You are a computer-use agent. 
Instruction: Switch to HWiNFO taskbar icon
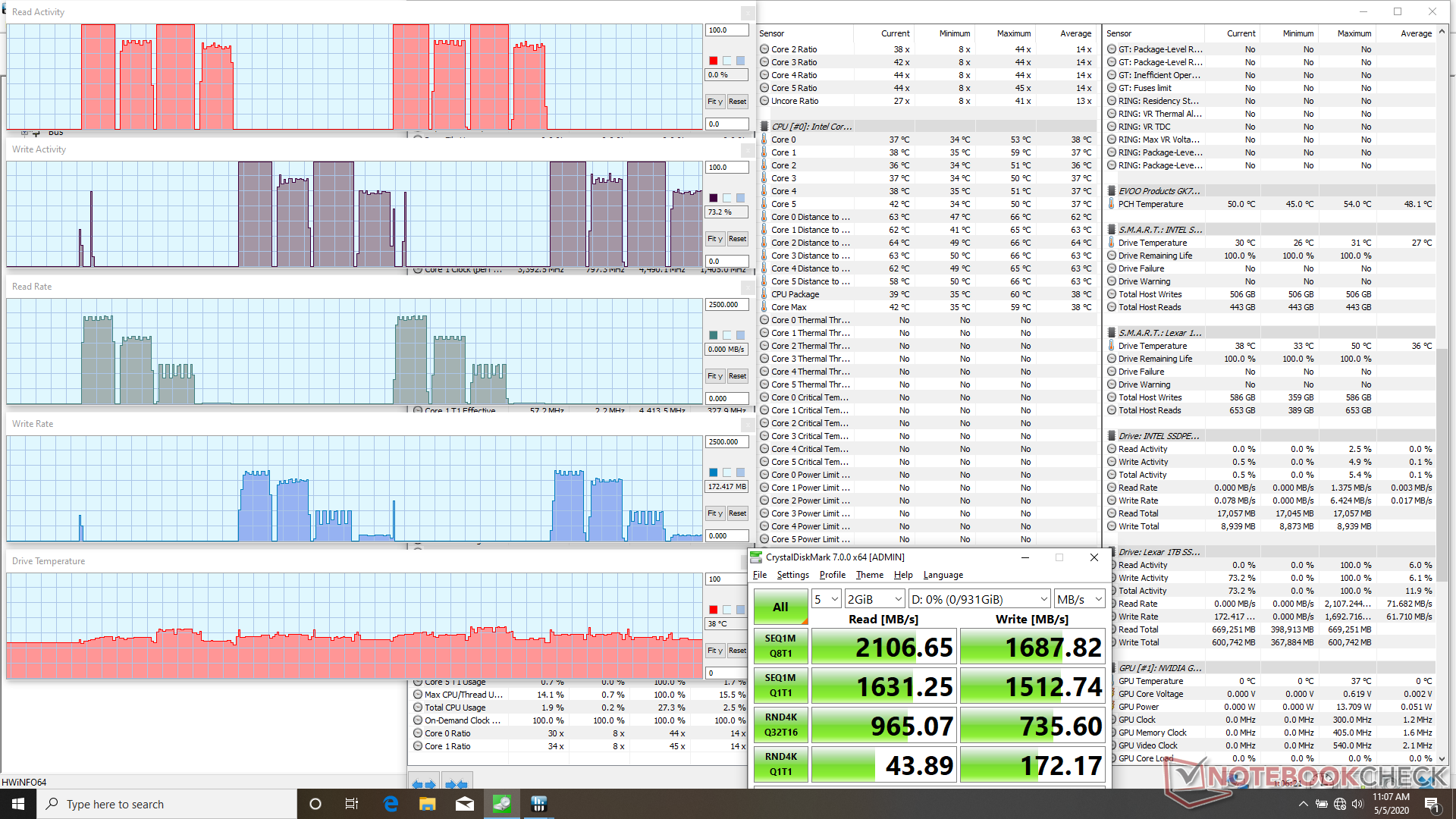(539, 804)
